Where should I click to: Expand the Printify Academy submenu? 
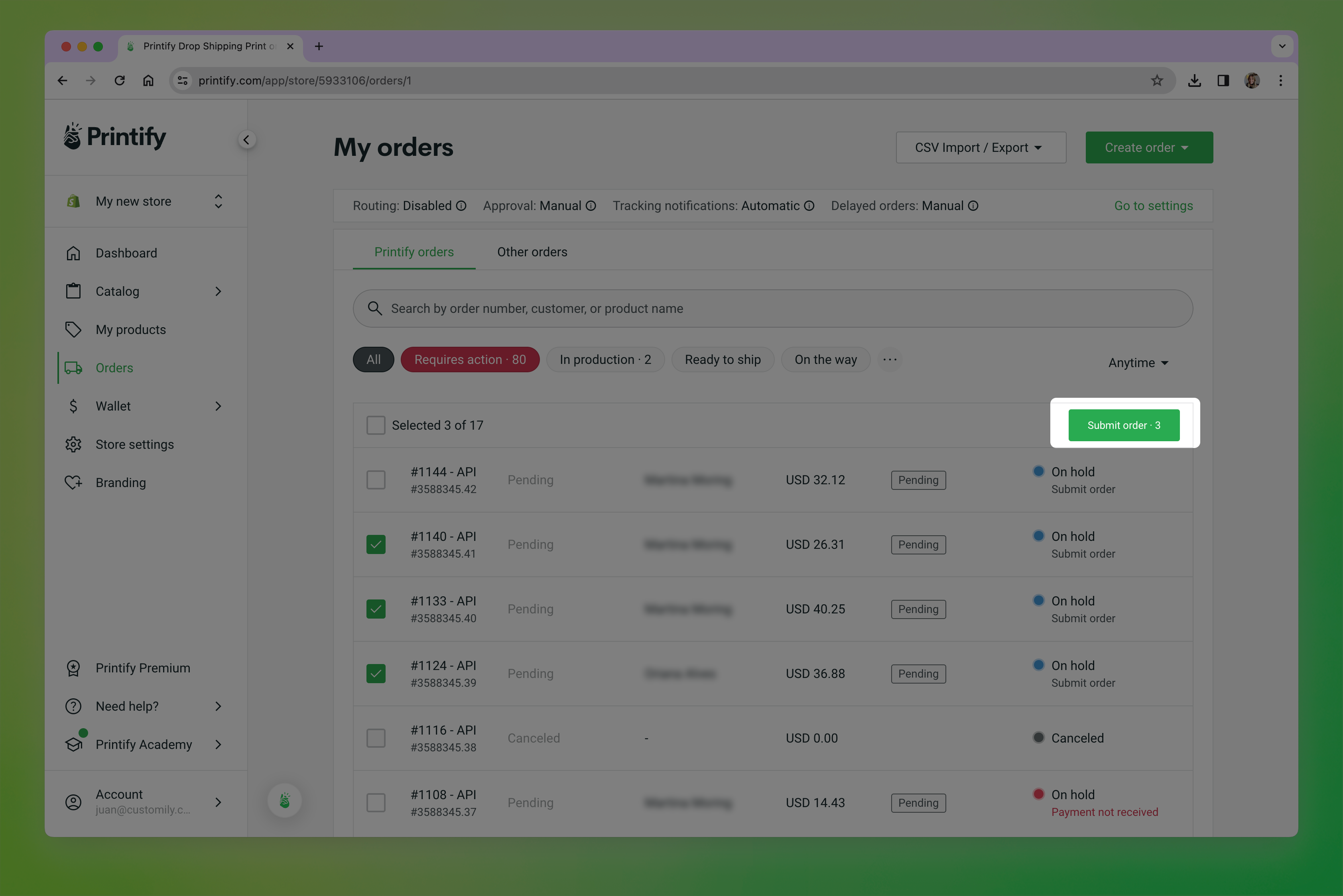pyautogui.click(x=219, y=745)
